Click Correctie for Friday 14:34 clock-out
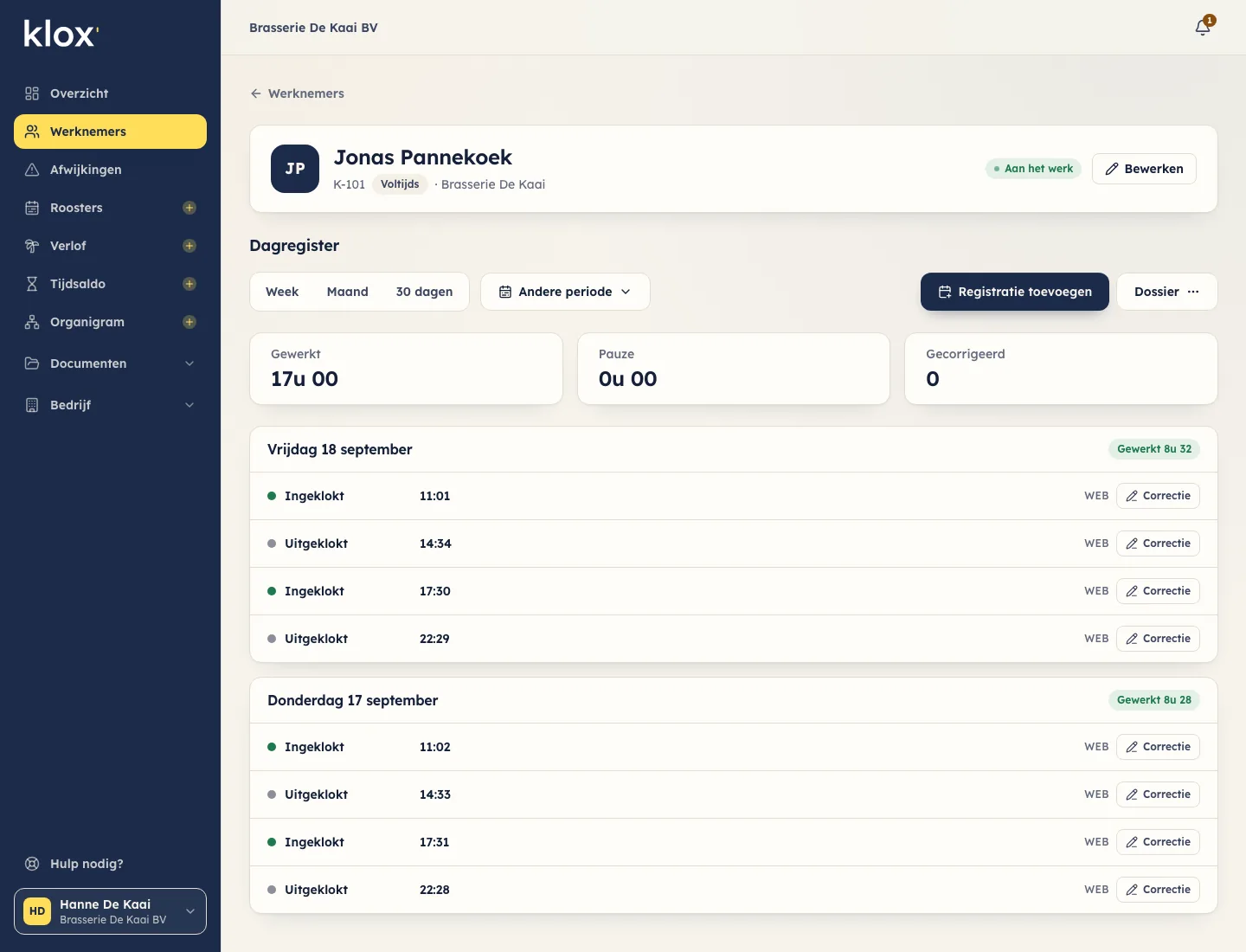 pos(1158,544)
